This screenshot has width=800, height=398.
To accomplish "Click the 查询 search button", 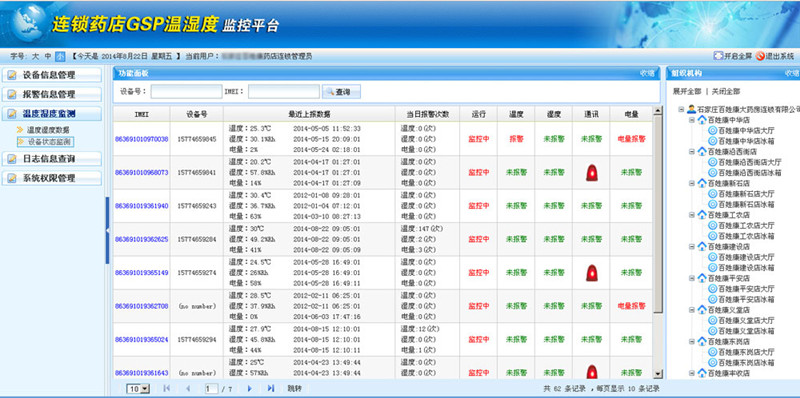I will 341,92.
